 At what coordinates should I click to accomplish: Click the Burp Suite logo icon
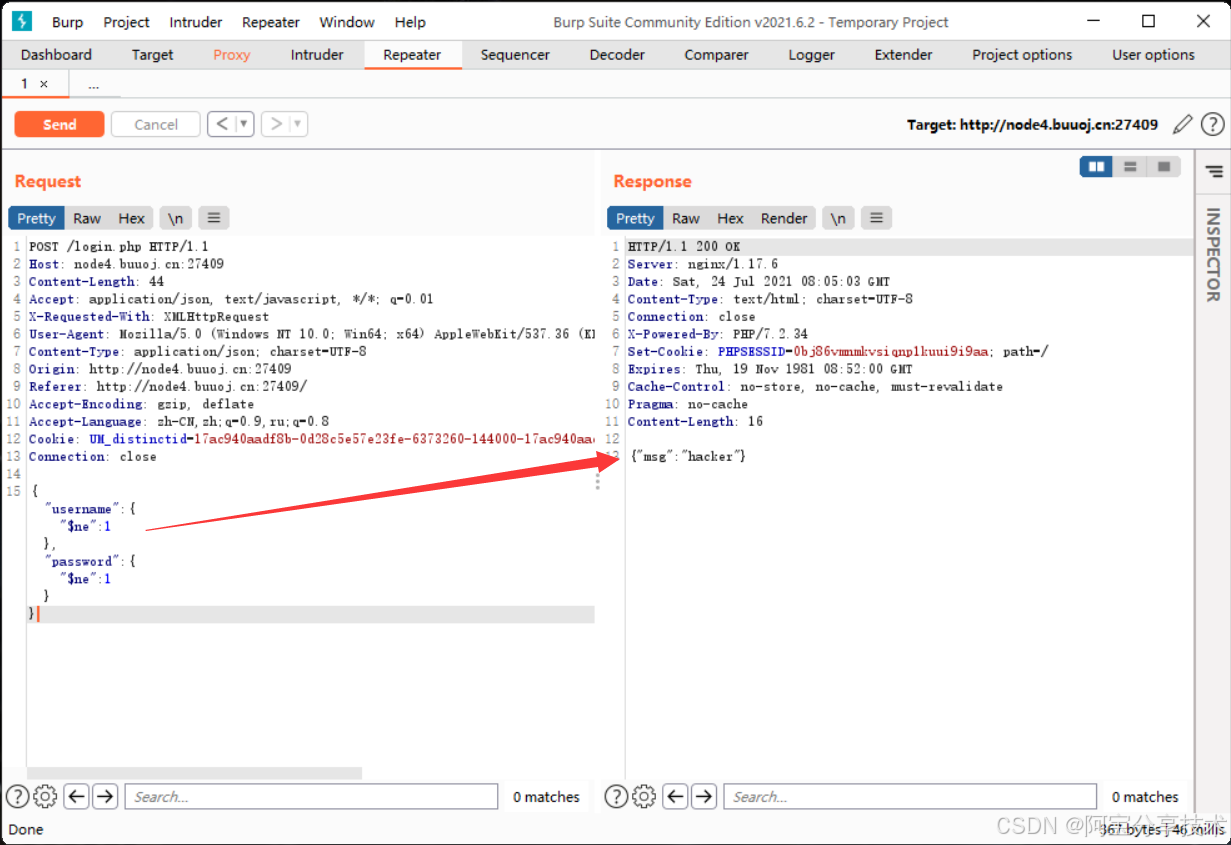click(x=23, y=21)
